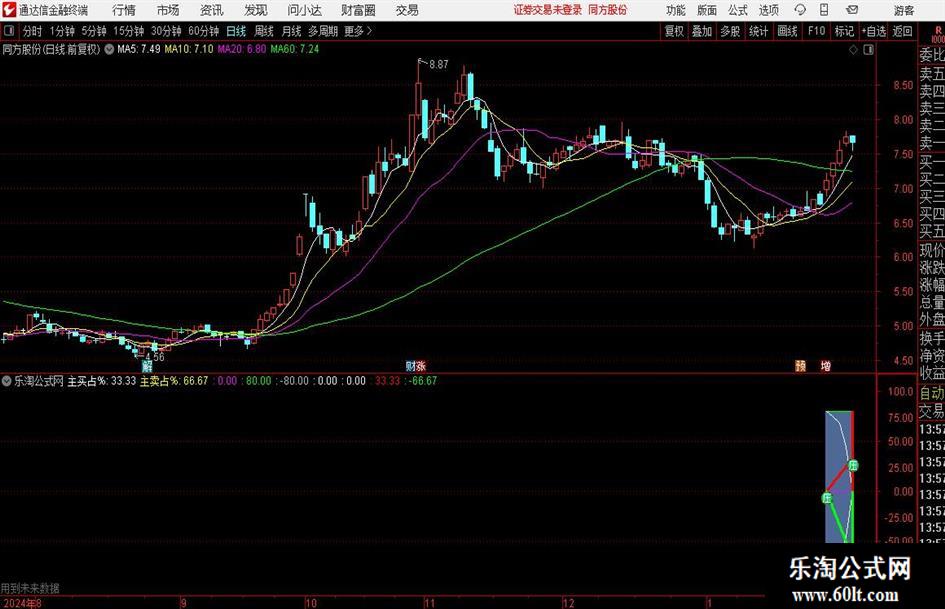The image size is (945, 609).
Task: Toggle the left sidebar panel icon
Action: (9, 31)
